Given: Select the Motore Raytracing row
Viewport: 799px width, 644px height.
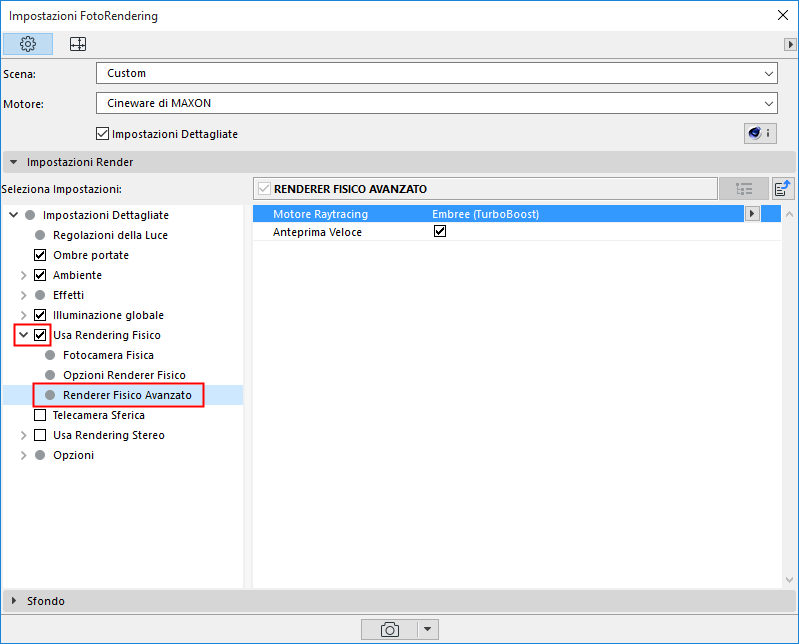Looking at the screenshot, I should 517,213.
